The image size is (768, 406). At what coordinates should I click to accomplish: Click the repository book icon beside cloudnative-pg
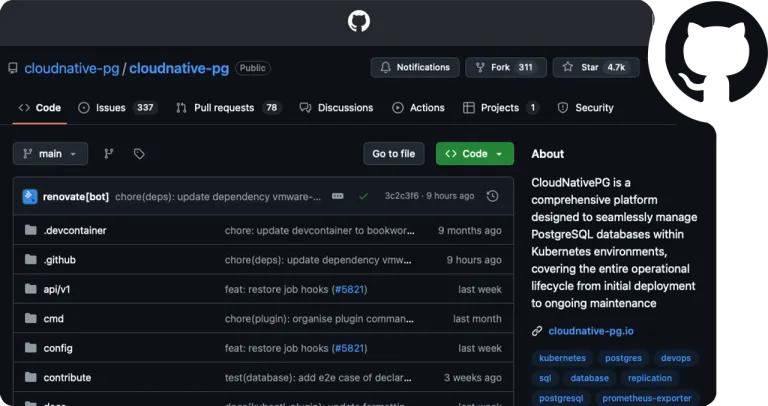13,68
